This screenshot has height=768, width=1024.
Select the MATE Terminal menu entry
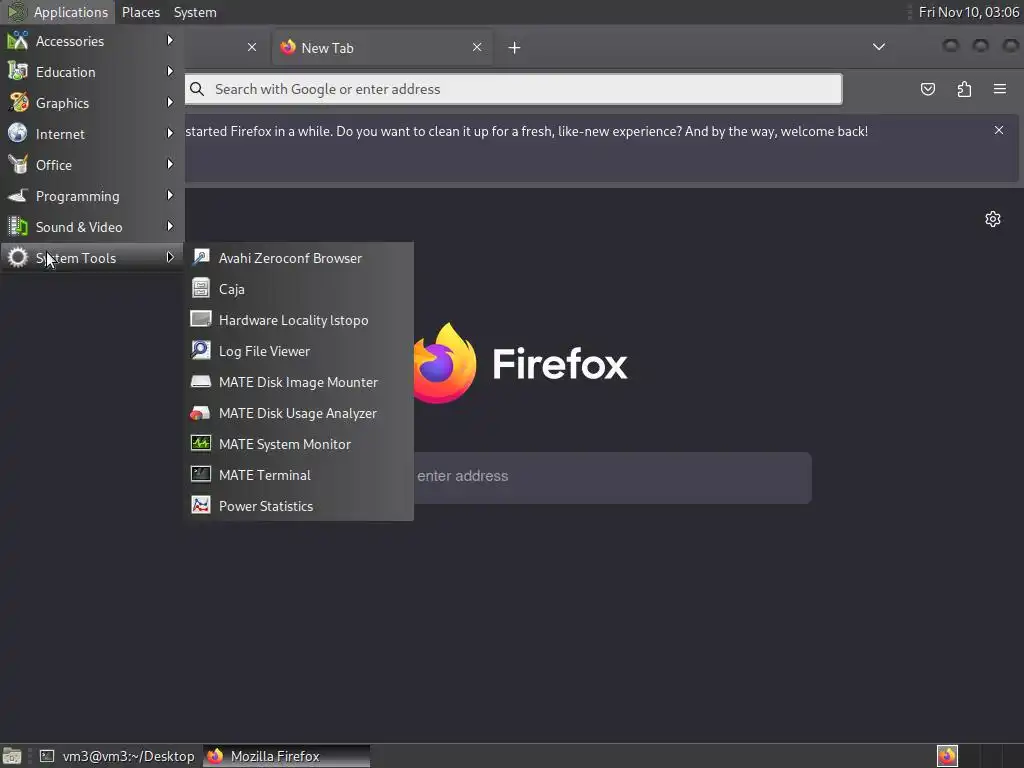298,475
